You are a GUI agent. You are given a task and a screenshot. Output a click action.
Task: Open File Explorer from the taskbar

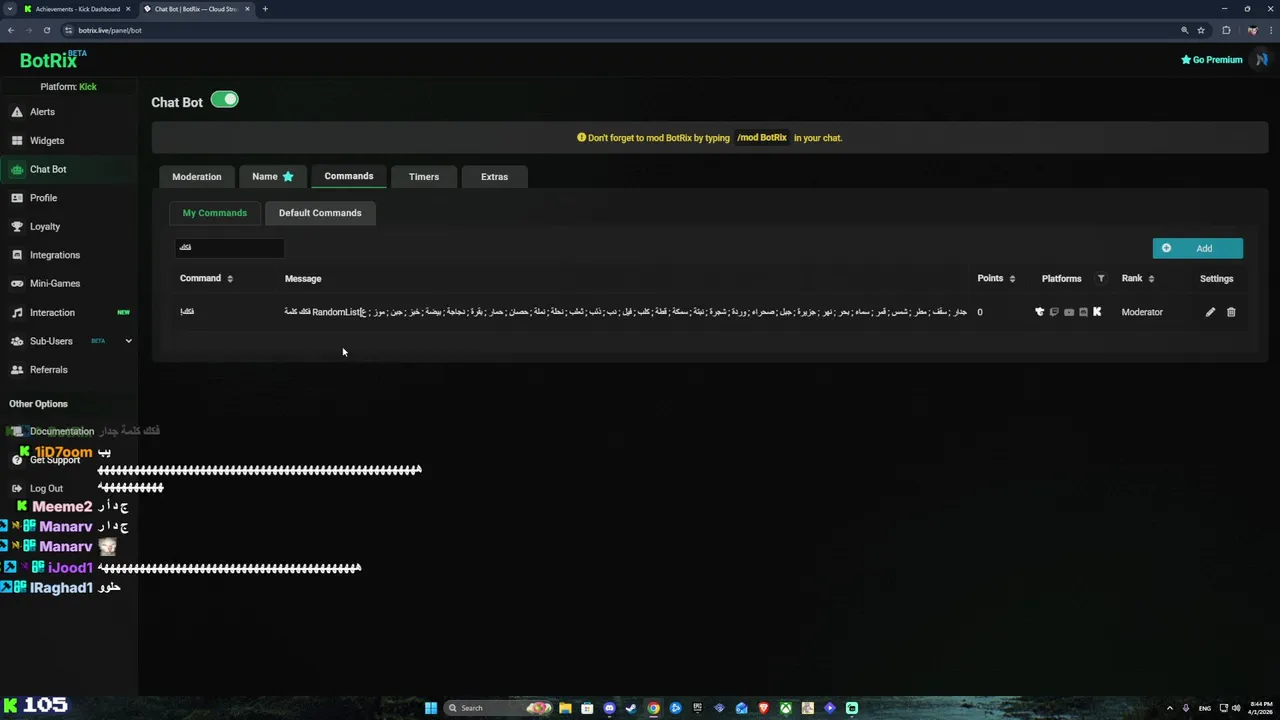point(565,708)
